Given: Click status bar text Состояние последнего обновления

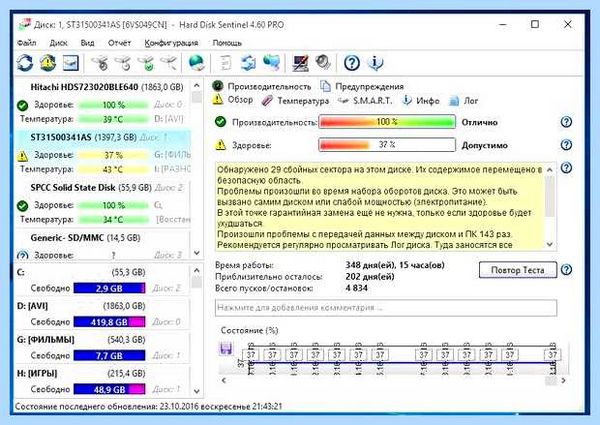Looking at the screenshot, I should click(x=148, y=407).
